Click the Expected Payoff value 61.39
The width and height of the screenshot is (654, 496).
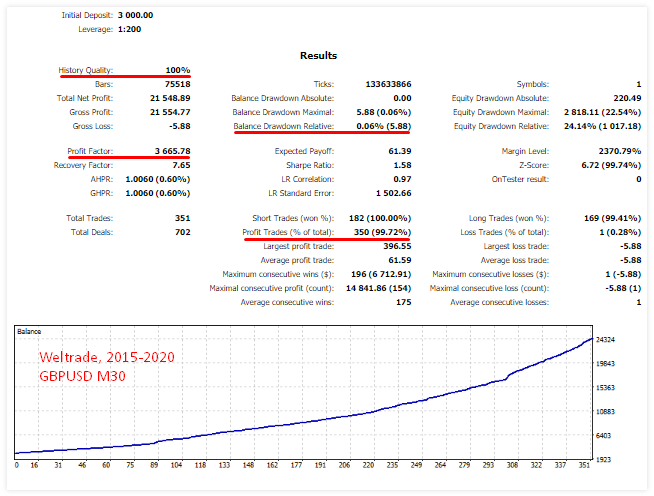(400, 151)
